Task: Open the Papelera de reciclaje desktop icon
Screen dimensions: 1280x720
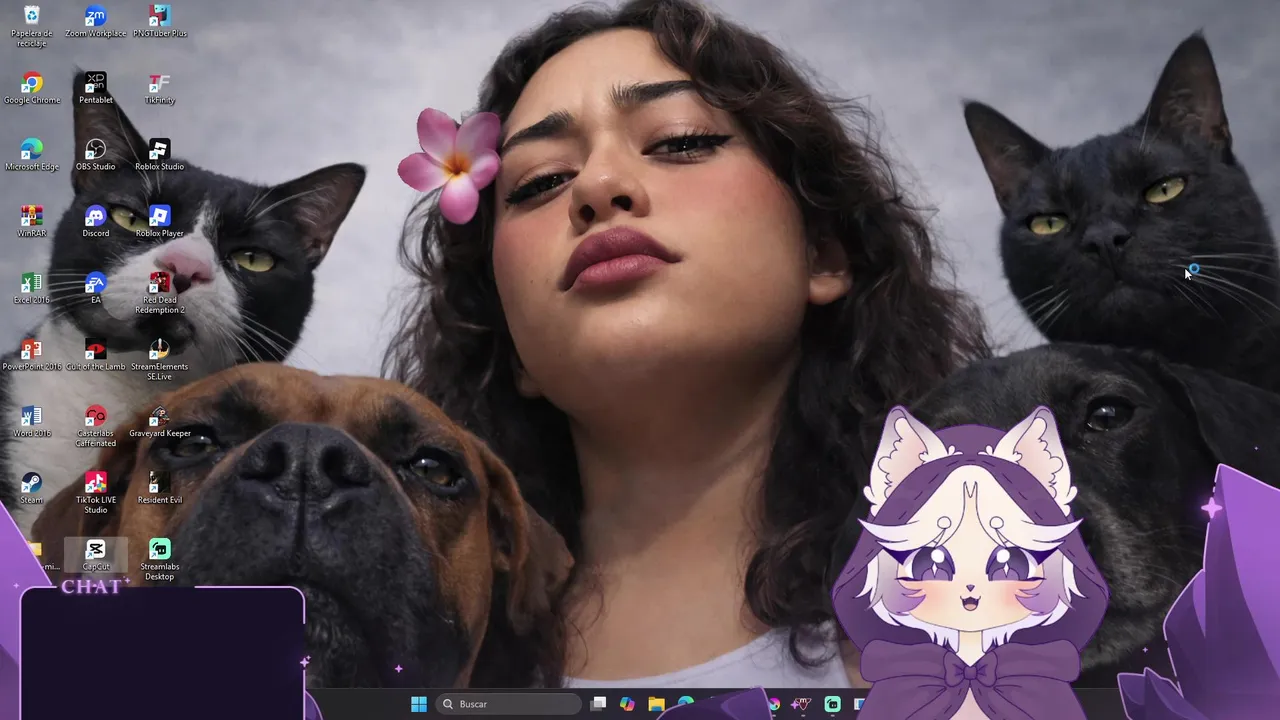Action: coord(31,26)
